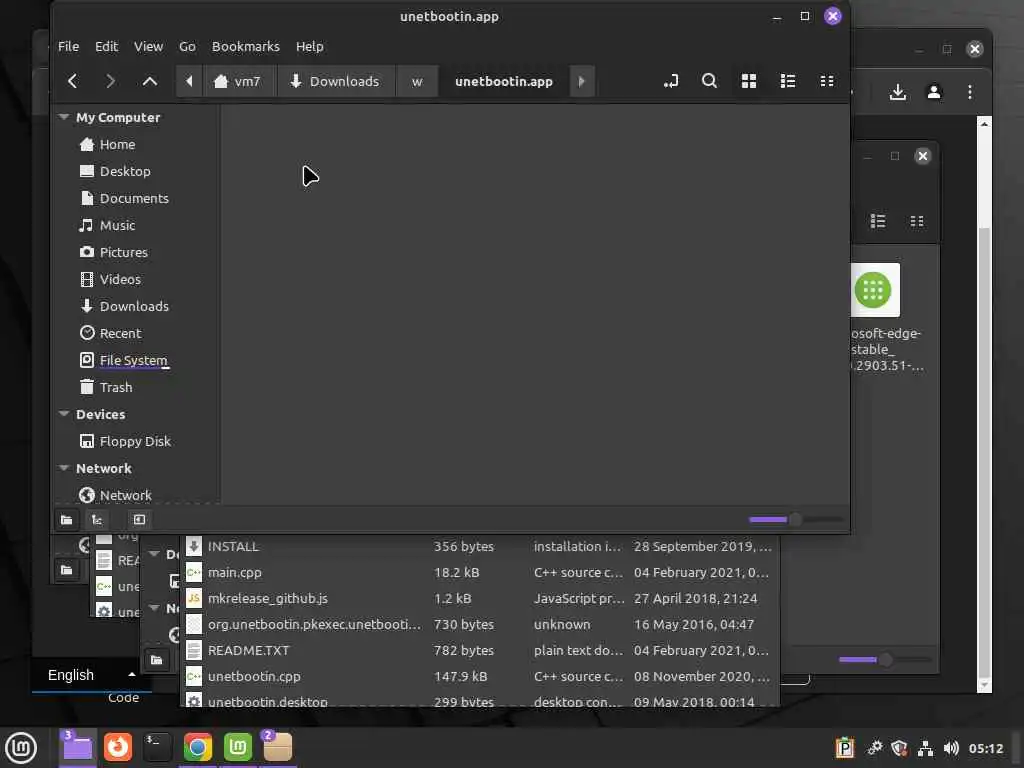The image size is (1024, 768).
Task: Show tree view in the sidebar footer
Action: 97,520
